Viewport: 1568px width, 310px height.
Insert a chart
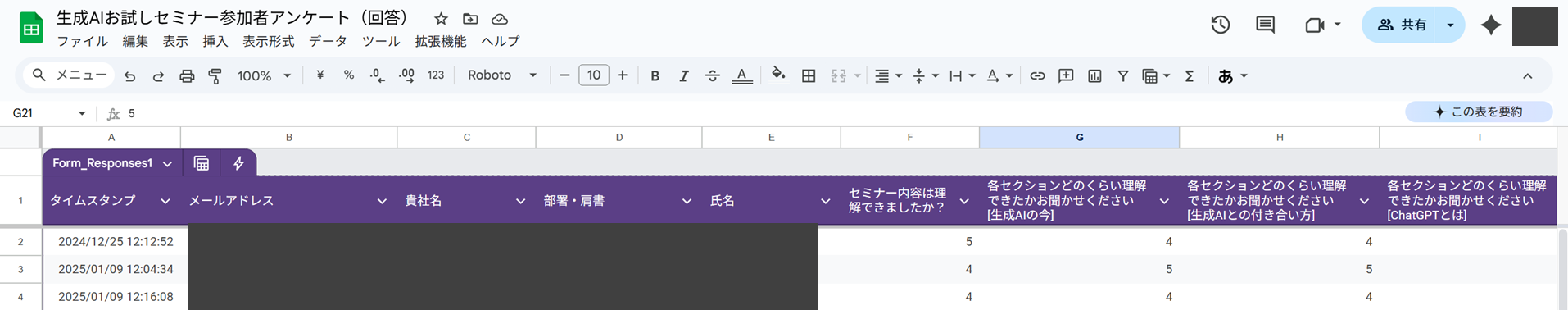click(x=1094, y=75)
